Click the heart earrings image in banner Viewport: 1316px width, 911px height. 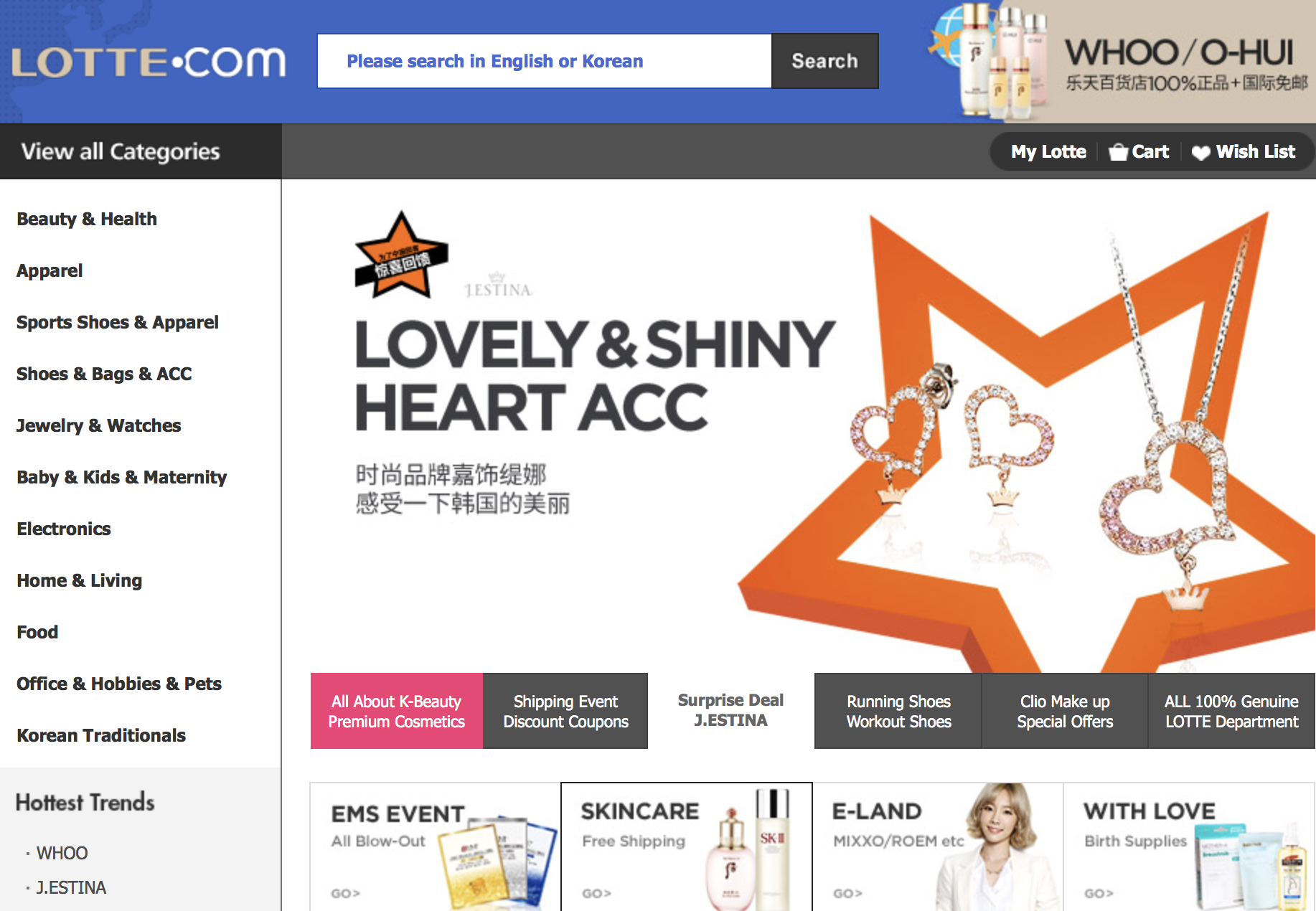(951, 438)
